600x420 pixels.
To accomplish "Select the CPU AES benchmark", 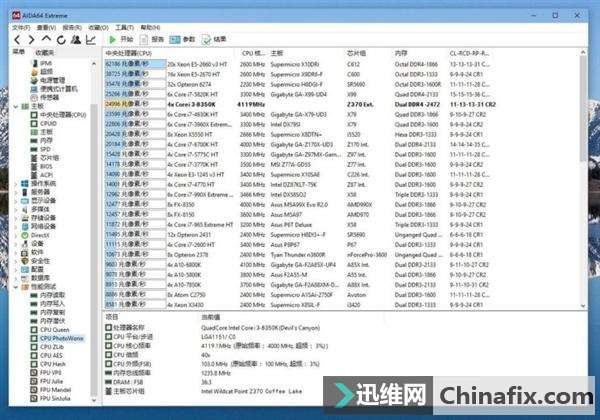I will click(51, 356).
